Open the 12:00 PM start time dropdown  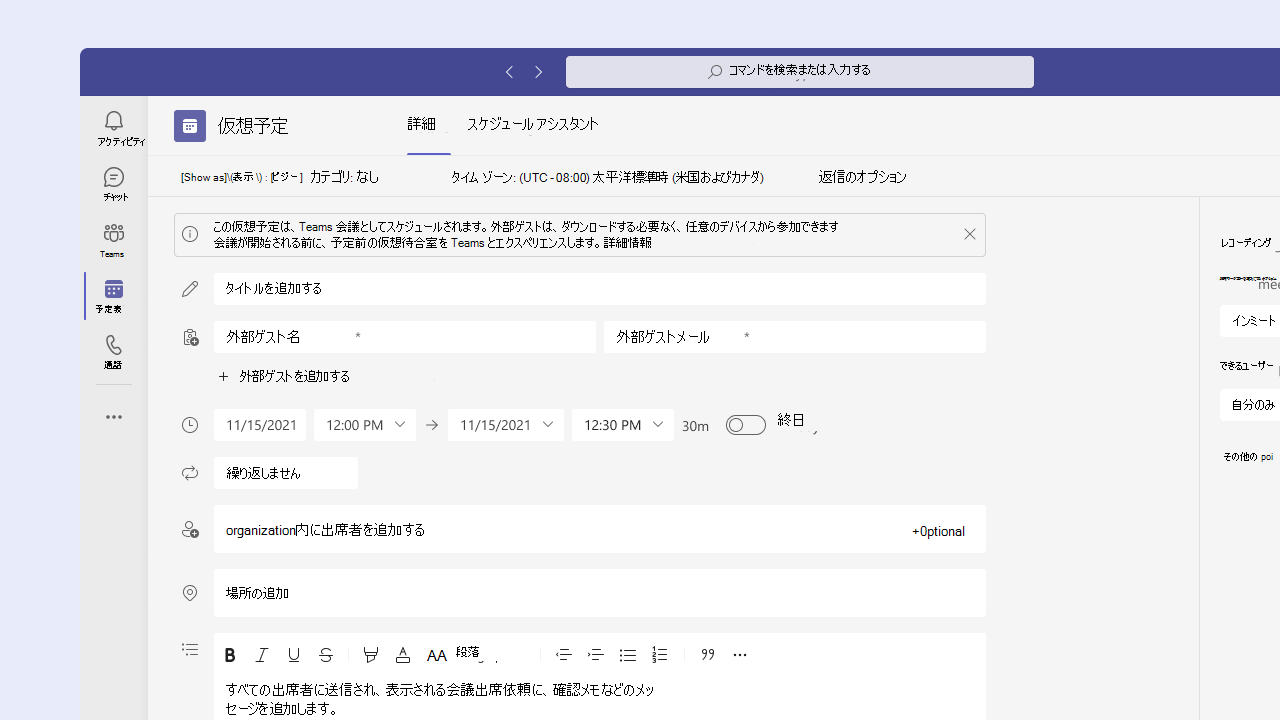coord(365,425)
